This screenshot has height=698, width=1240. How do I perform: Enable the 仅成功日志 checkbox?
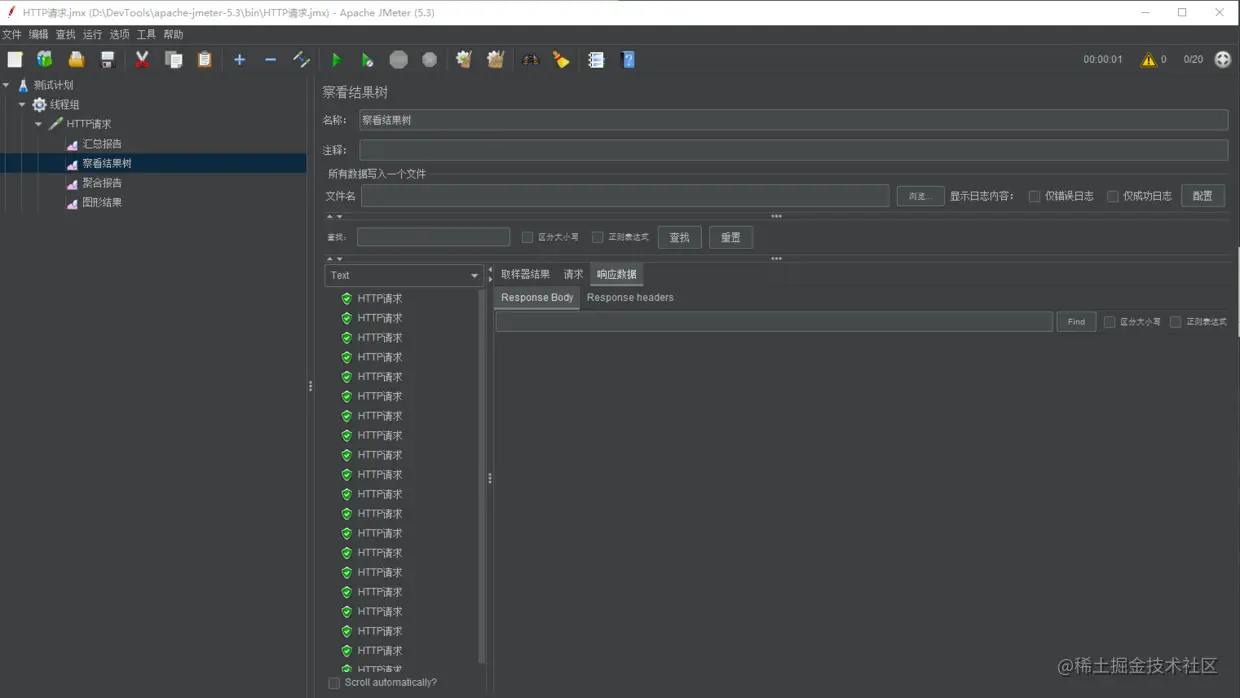pyautogui.click(x=1112, y=196)
